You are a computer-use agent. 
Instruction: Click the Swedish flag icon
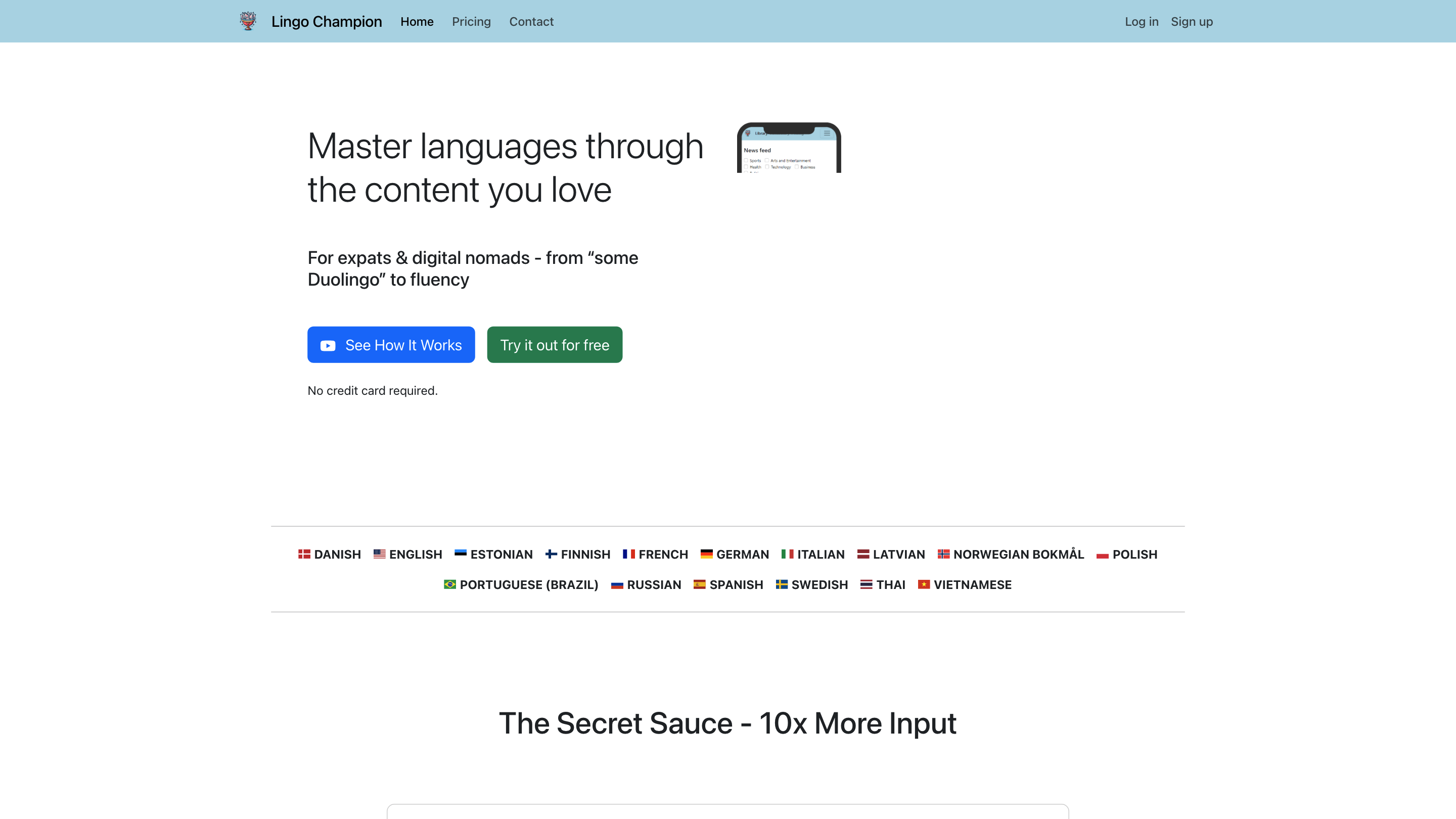click(x=781, y=584)
